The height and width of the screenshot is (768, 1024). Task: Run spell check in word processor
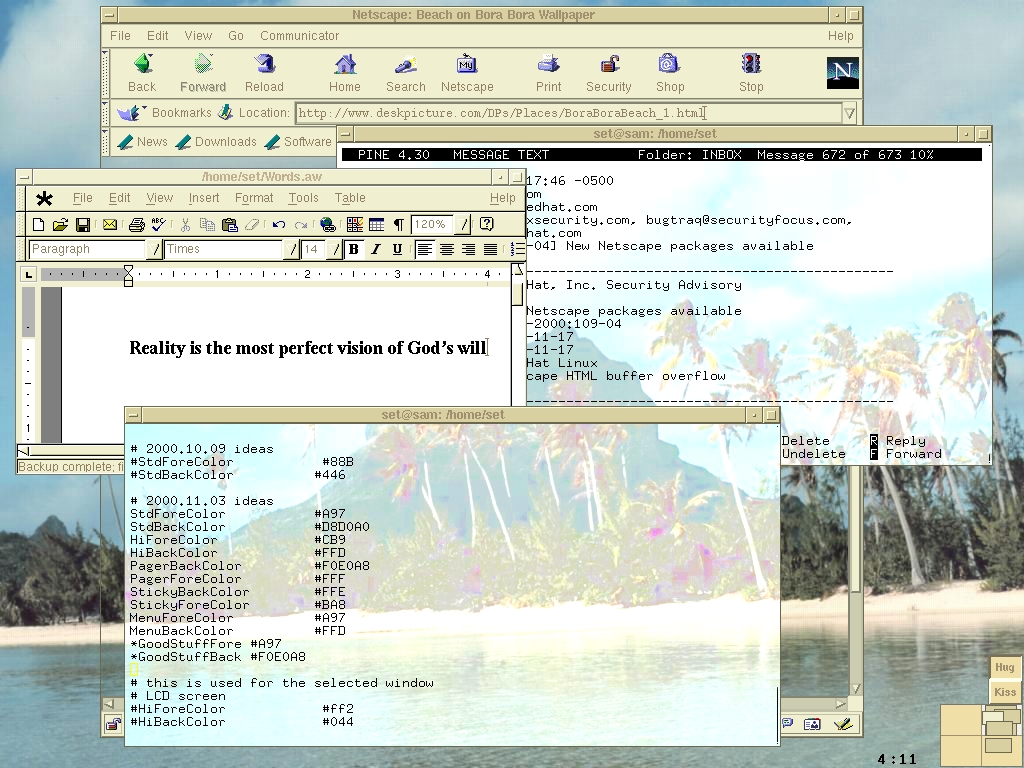coord(158,225)
